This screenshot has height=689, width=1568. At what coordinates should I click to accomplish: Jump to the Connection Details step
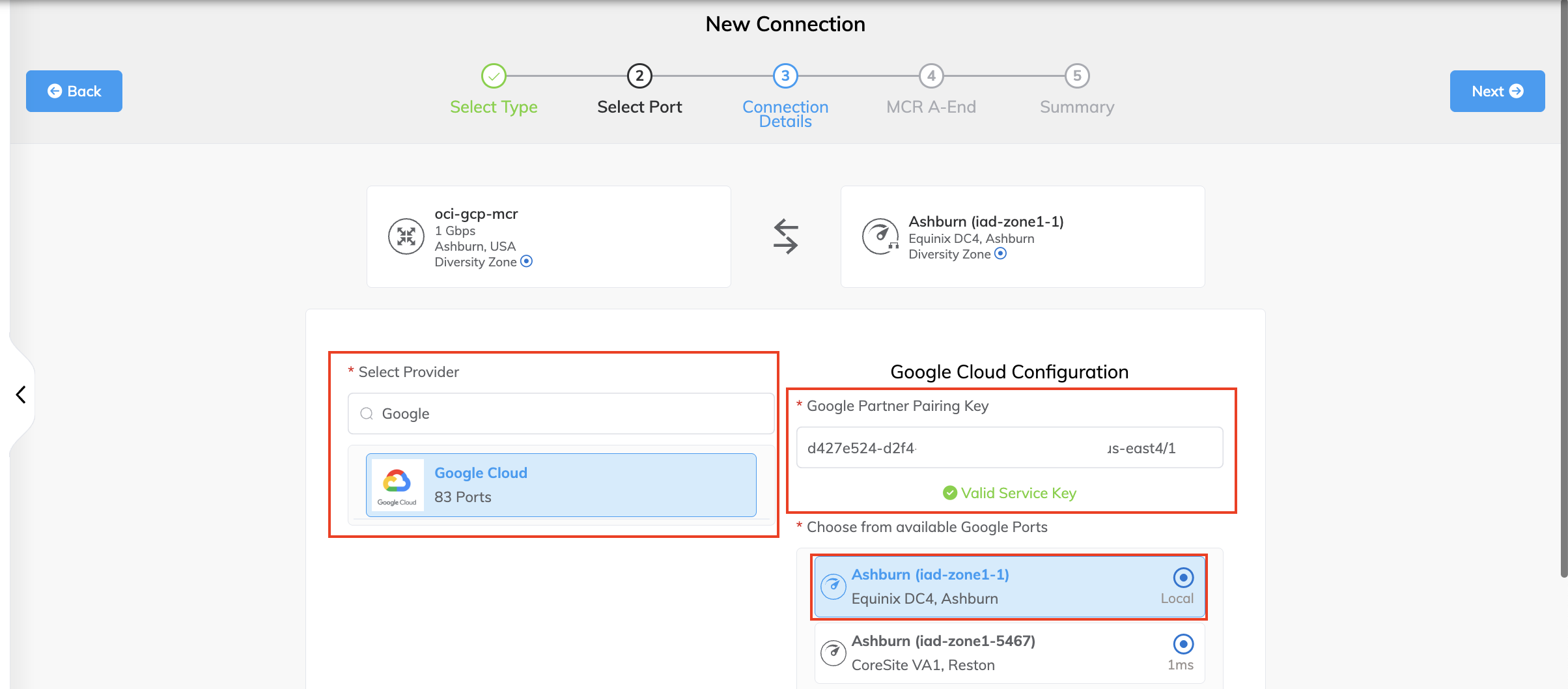tap(785, 76)
